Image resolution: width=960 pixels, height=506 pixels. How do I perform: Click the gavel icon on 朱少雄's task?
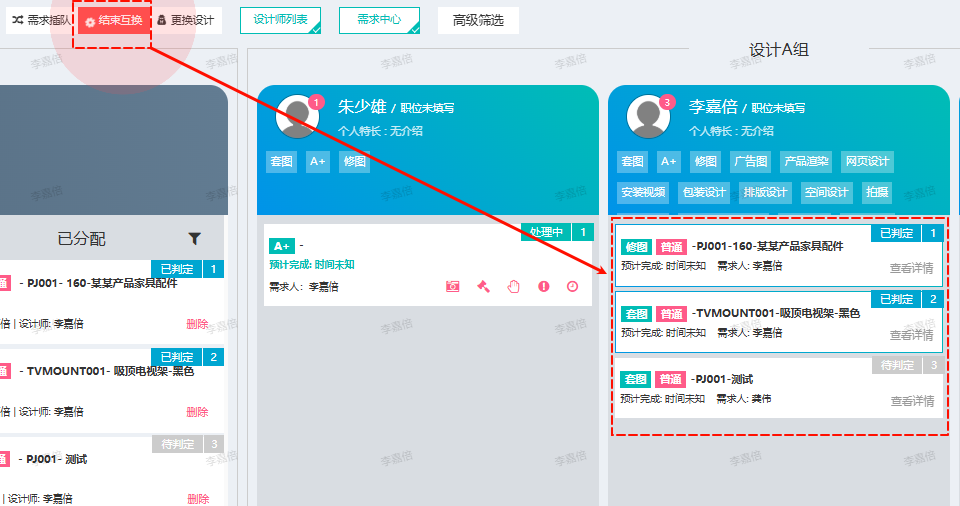click(483, 286)
